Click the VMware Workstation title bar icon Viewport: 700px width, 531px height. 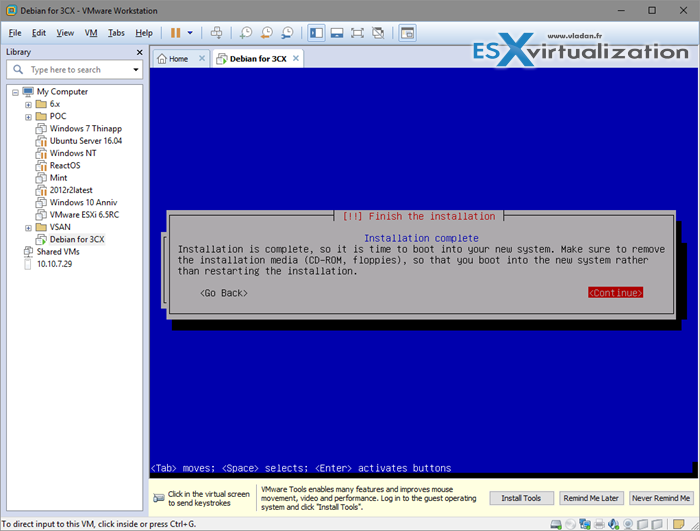pyautogui.click(x=11, y=10)
